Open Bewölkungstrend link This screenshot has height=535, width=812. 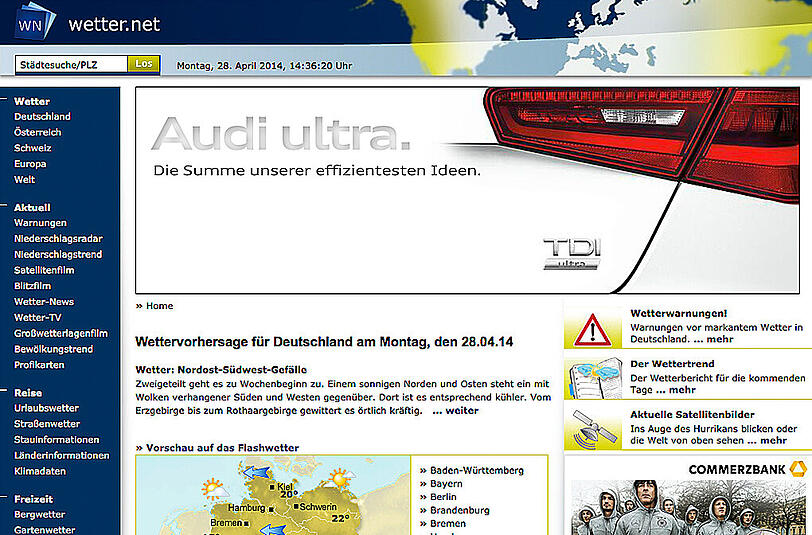(54, 349)
